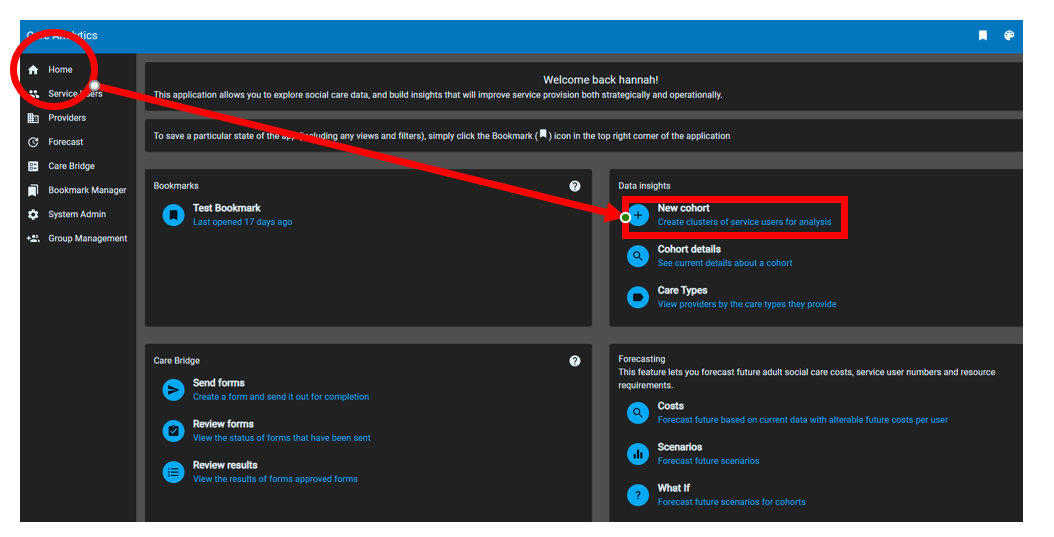Open the Review forms link

point(223,424)
